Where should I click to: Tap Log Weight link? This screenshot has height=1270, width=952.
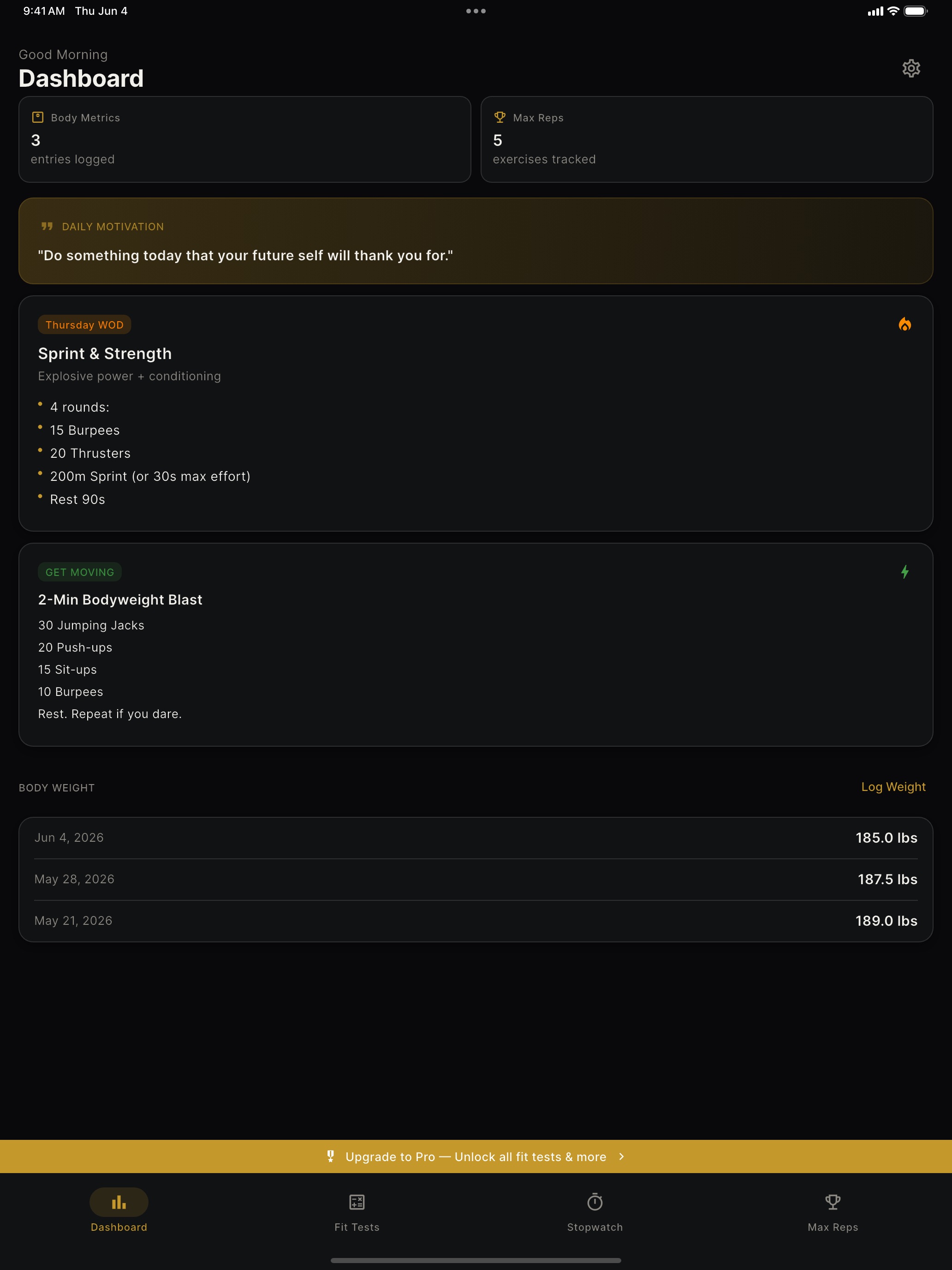click(x=893, y=786)
